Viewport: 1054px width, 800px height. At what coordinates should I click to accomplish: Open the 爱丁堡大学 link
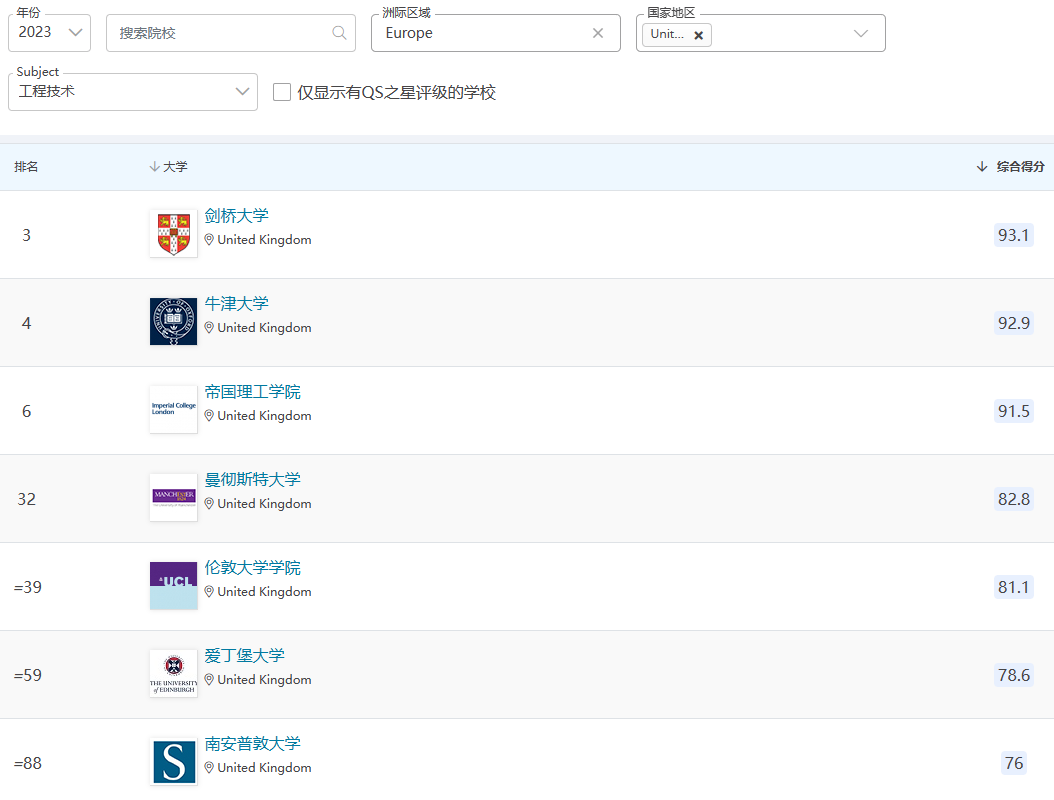[x=245, y=656]
